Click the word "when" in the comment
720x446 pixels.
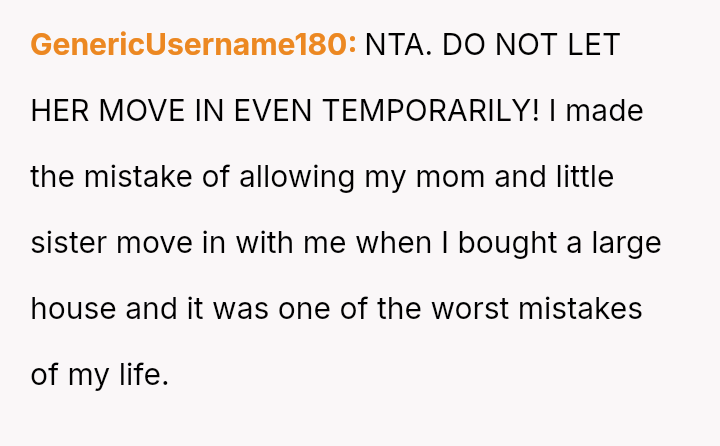pyautogui.click(x=388, y=243)
